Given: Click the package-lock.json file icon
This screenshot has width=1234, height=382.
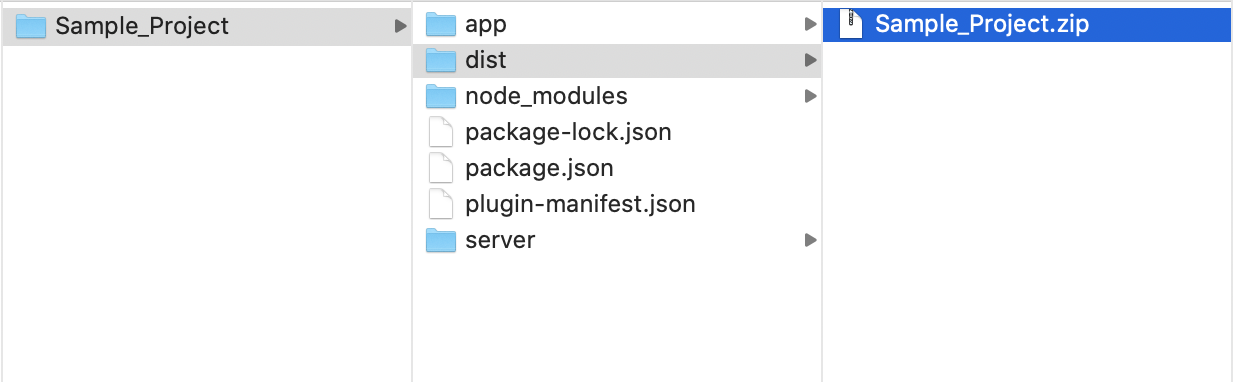Looking at the screenshot, I should click(441, 132).
